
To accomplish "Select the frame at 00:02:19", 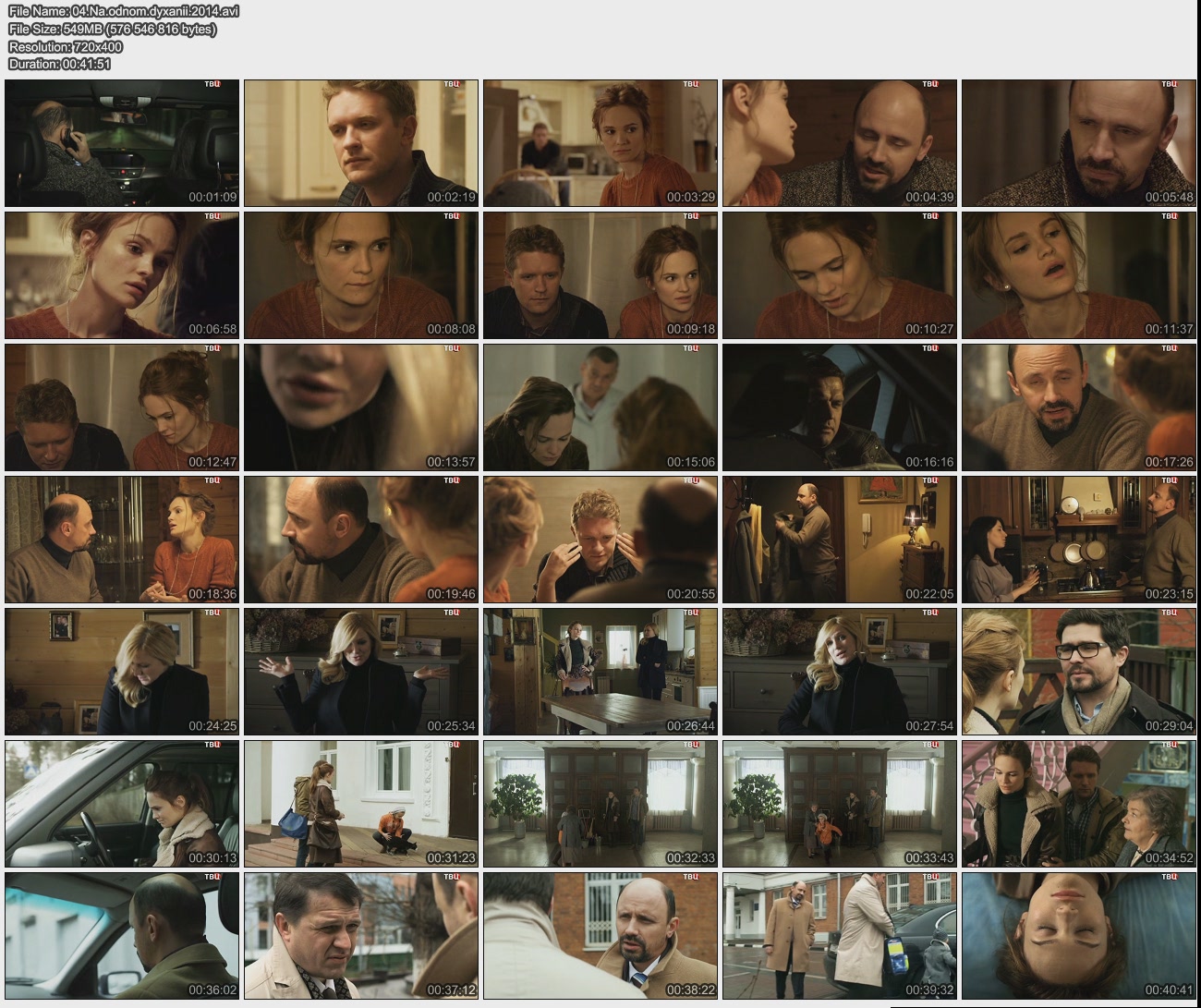I will point(360,143).
